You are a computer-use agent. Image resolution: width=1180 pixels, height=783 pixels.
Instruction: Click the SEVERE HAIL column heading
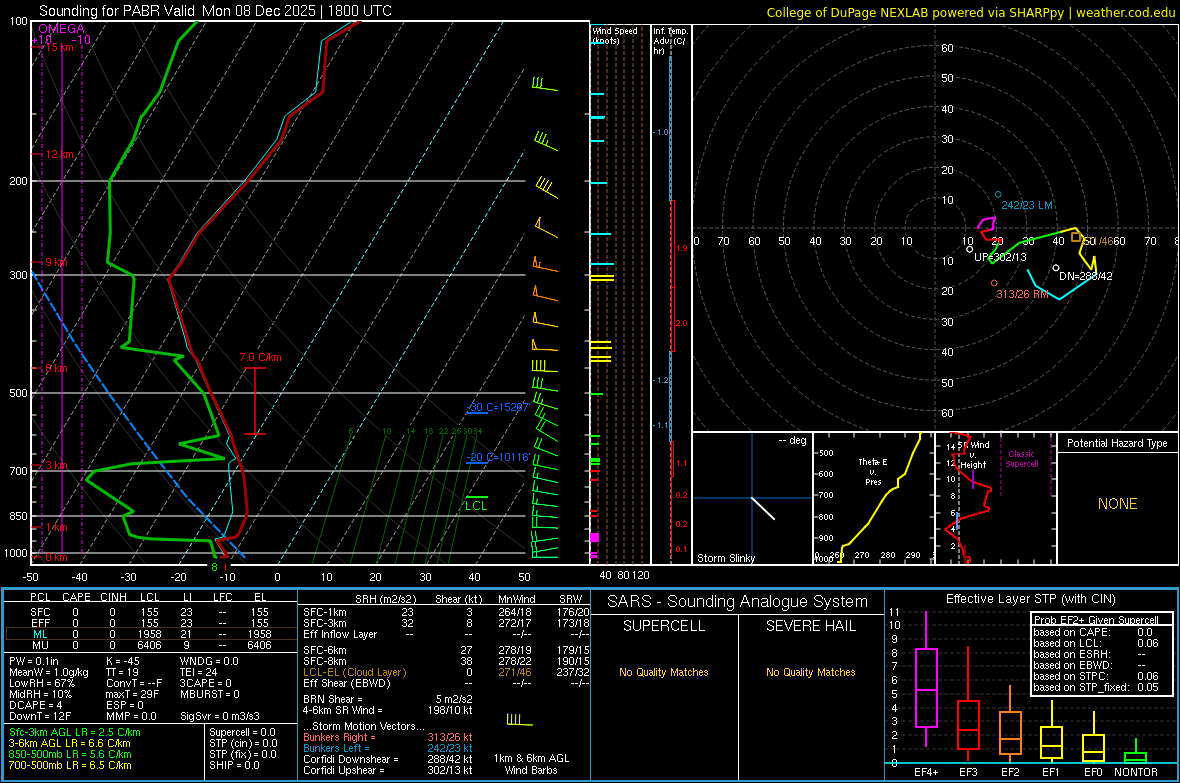[810, 626]
